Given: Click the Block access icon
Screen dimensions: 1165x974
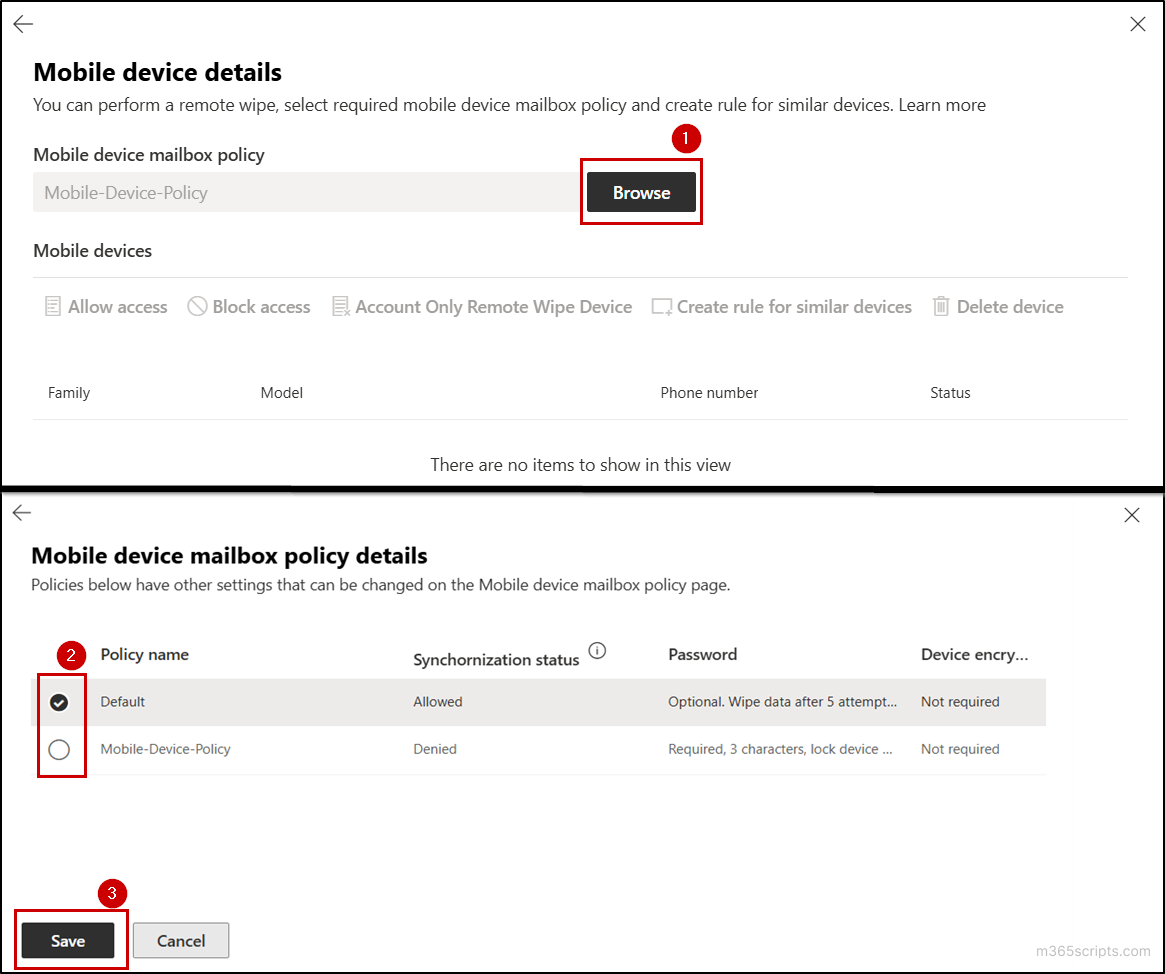Looking at the screenshot, I should pos(197,306).
